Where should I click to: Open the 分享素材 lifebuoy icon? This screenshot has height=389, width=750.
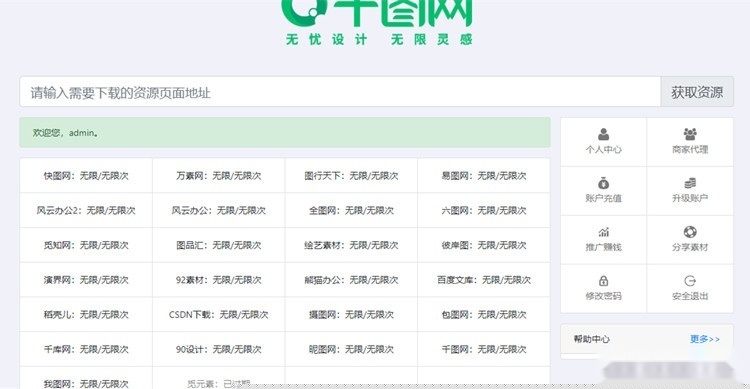[x=690, y=232]
